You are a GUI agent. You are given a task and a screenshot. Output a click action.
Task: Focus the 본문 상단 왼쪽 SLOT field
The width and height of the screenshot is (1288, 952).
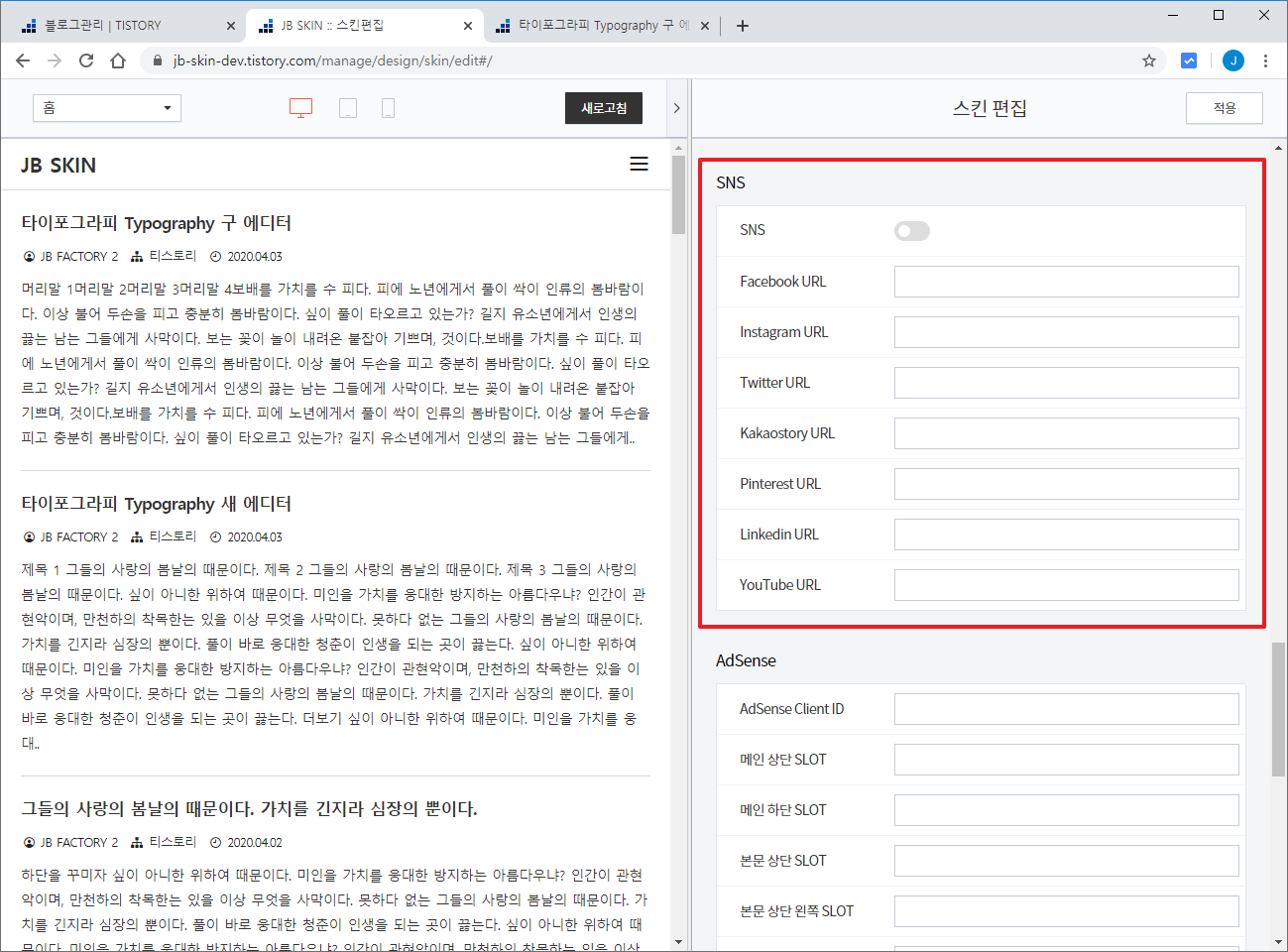pyautogui.click(x=1067, y=911)
